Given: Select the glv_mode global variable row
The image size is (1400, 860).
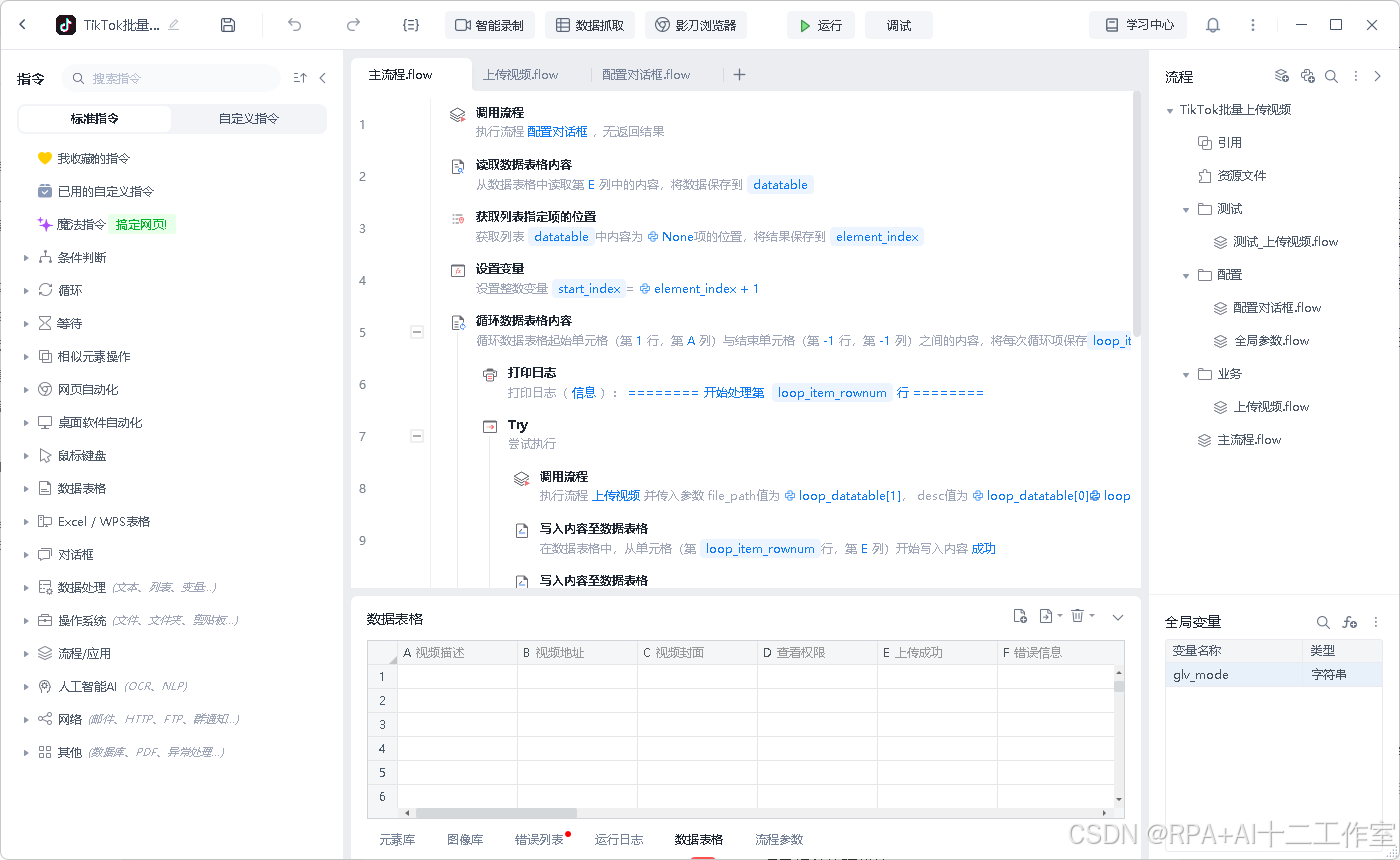Looking at the screenshot, I should pyautogui.click(x=1275, y=675).
